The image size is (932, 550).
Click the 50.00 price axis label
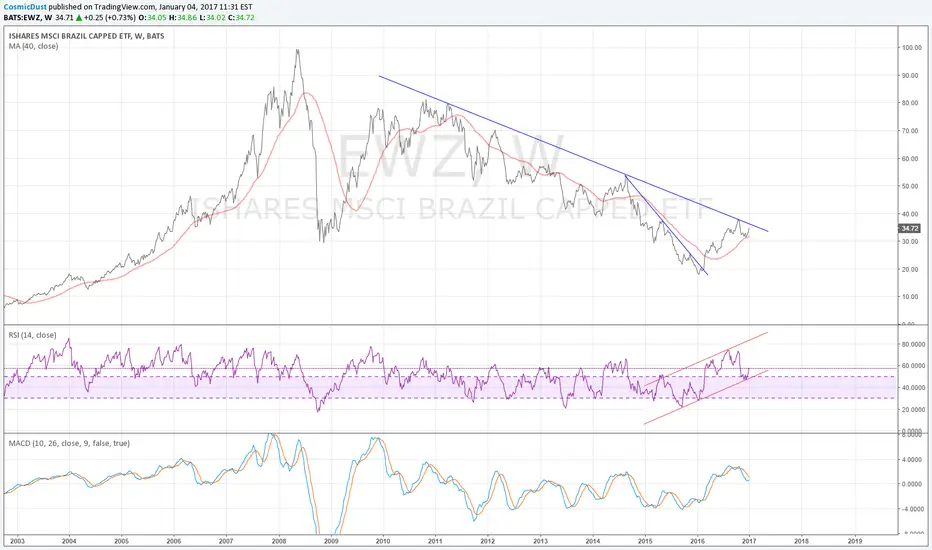pyautogui.click(x=912, y=186)
